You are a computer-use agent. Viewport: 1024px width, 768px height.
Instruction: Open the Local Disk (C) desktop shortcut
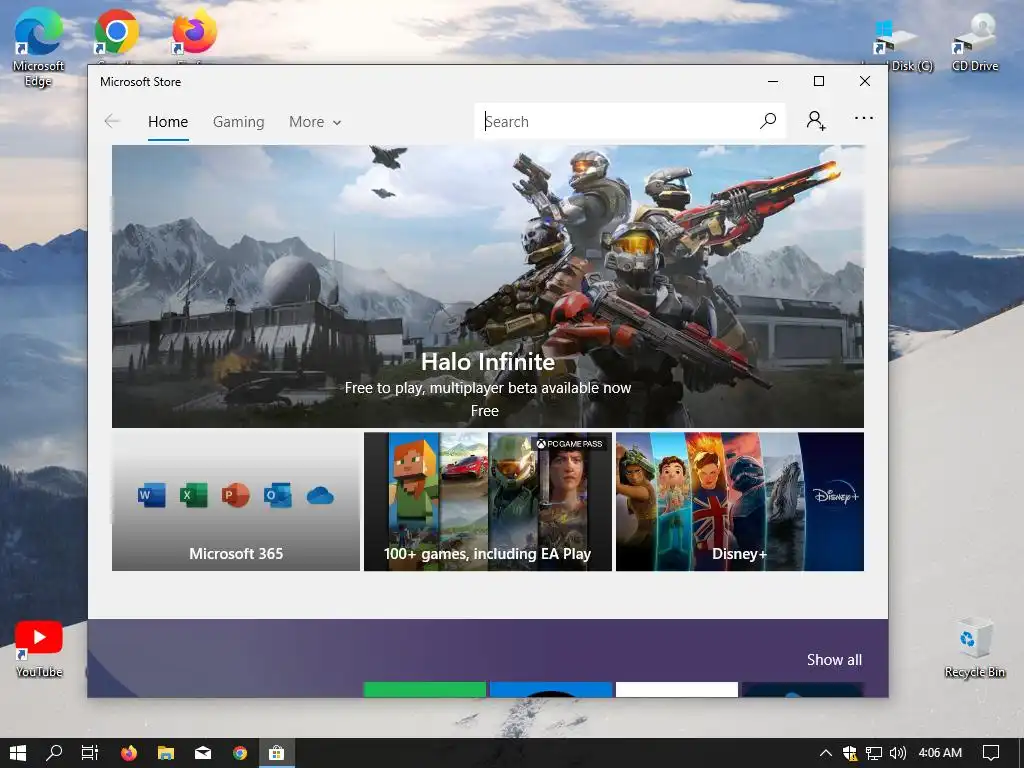click(898, 43)
